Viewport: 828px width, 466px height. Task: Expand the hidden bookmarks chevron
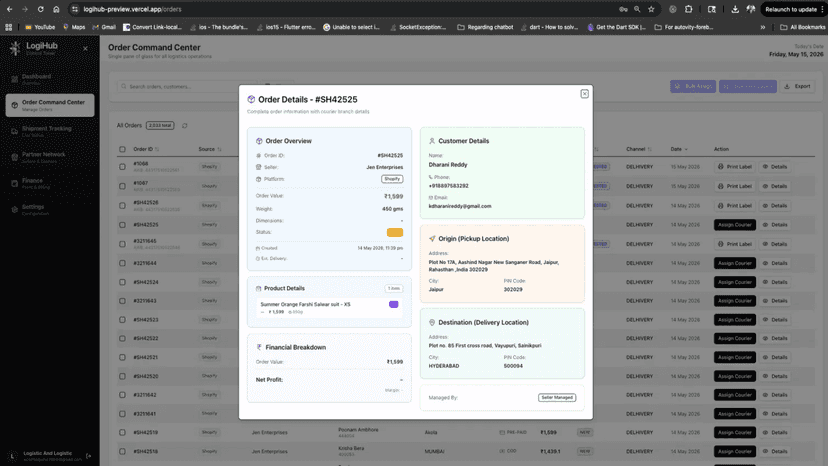point(763,27)
